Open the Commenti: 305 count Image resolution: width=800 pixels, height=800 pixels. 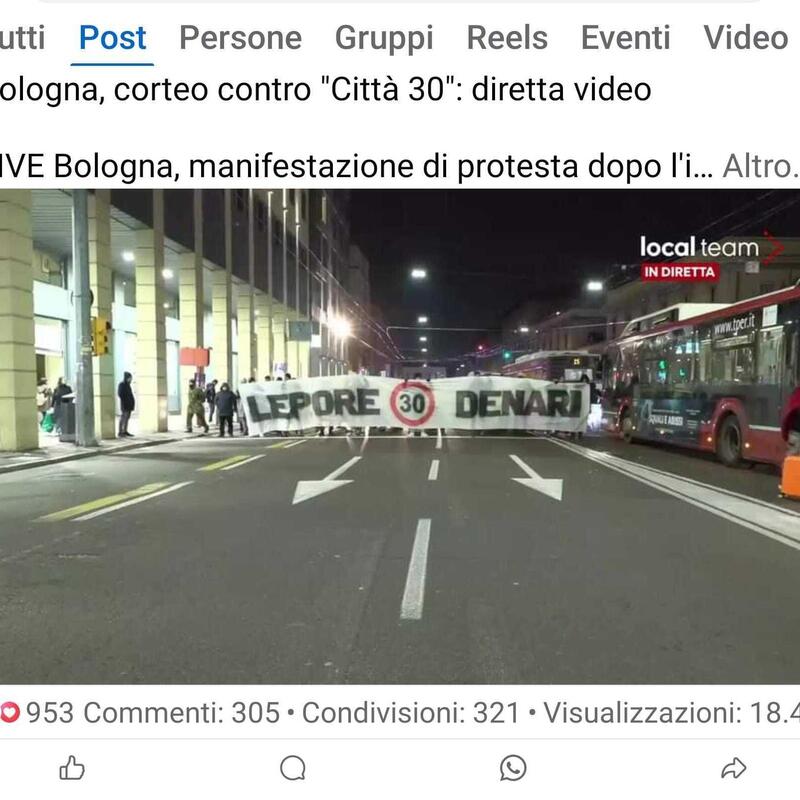pos(182,712)
